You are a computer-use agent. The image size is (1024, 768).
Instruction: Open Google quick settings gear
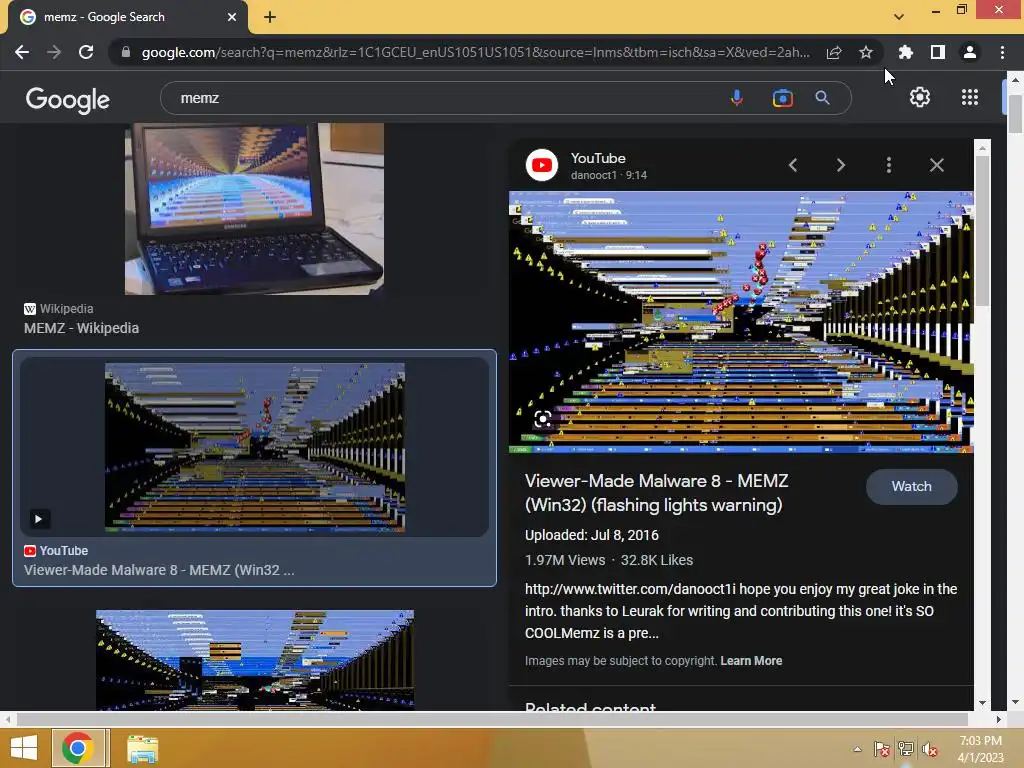(920, 97)
